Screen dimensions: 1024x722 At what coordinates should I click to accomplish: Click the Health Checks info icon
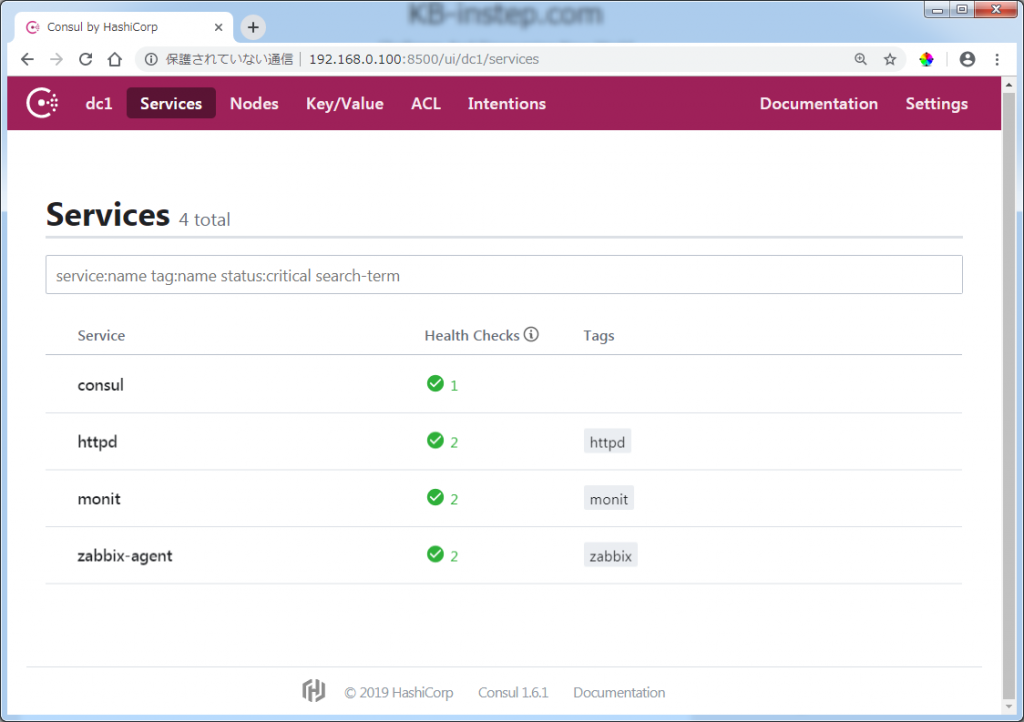tap(532, 334)
